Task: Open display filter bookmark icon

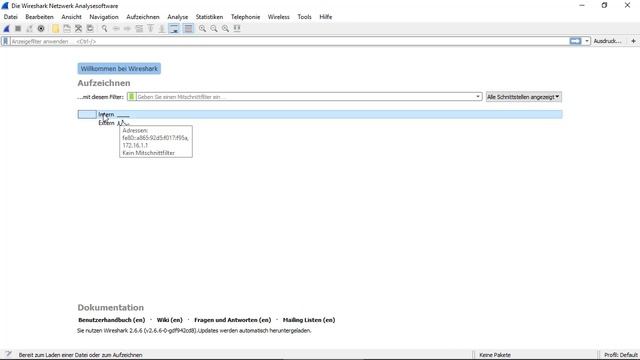Action: point(6,41)
